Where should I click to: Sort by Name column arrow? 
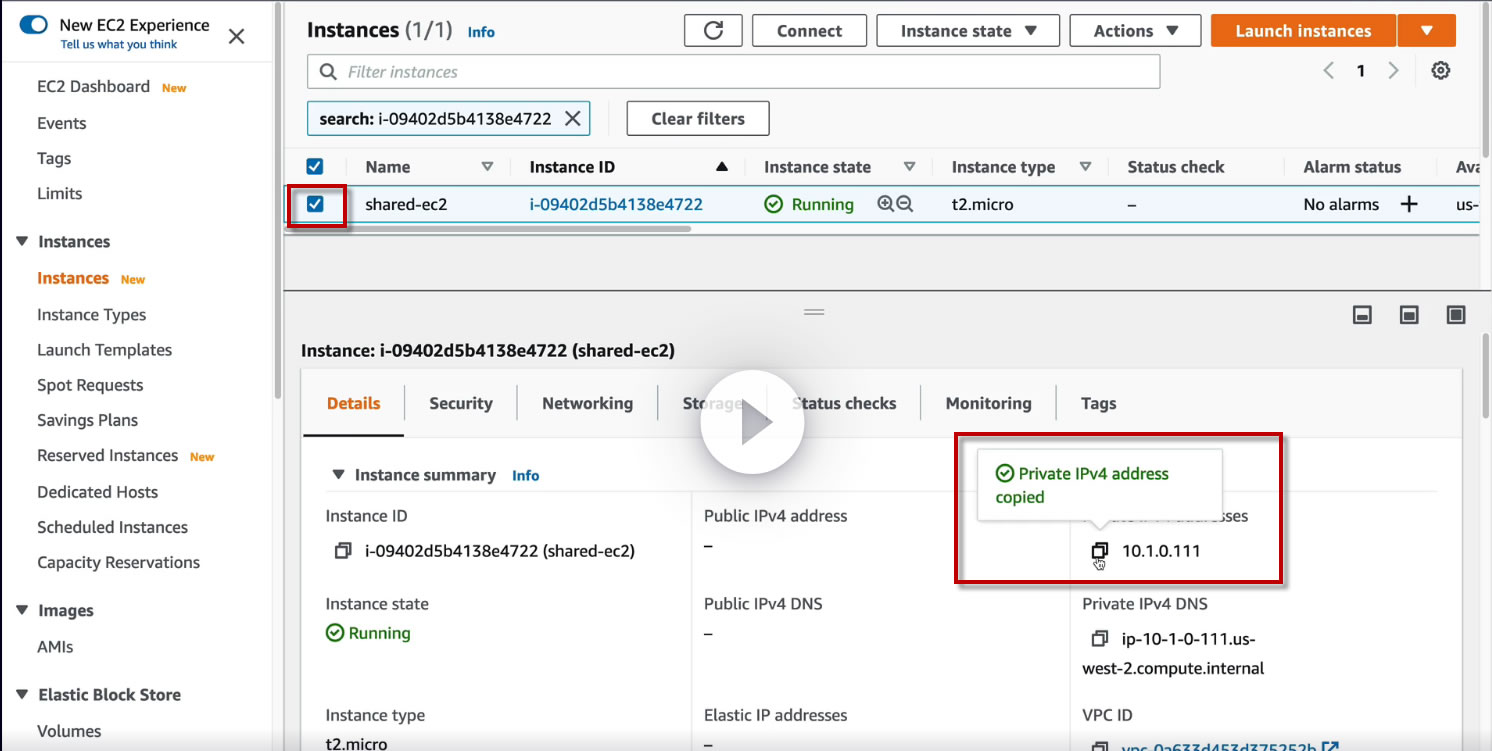click(x=487, y=167)
